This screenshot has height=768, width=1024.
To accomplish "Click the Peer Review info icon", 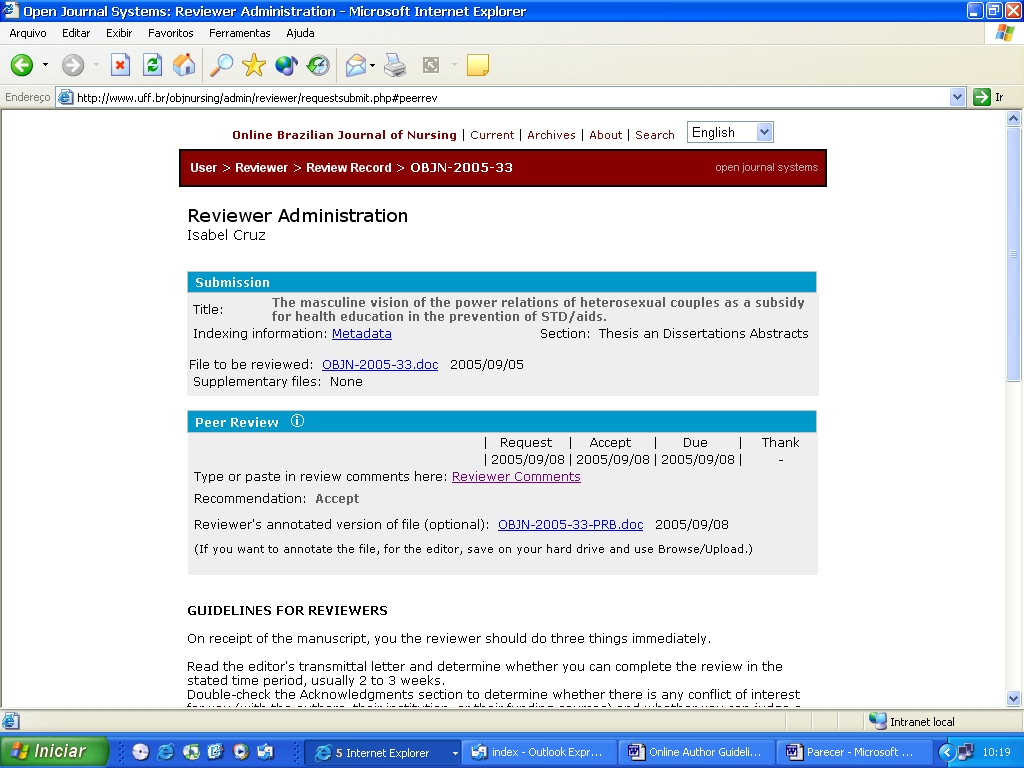I will [x=297, y=421].
